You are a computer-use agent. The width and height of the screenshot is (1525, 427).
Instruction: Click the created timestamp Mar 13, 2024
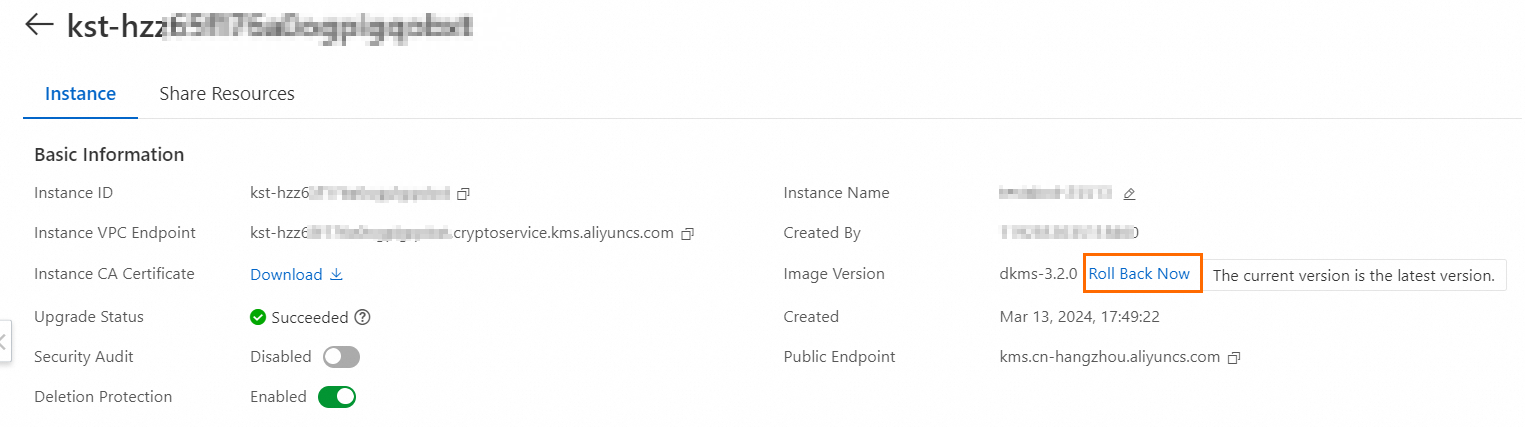[1079, 317]
